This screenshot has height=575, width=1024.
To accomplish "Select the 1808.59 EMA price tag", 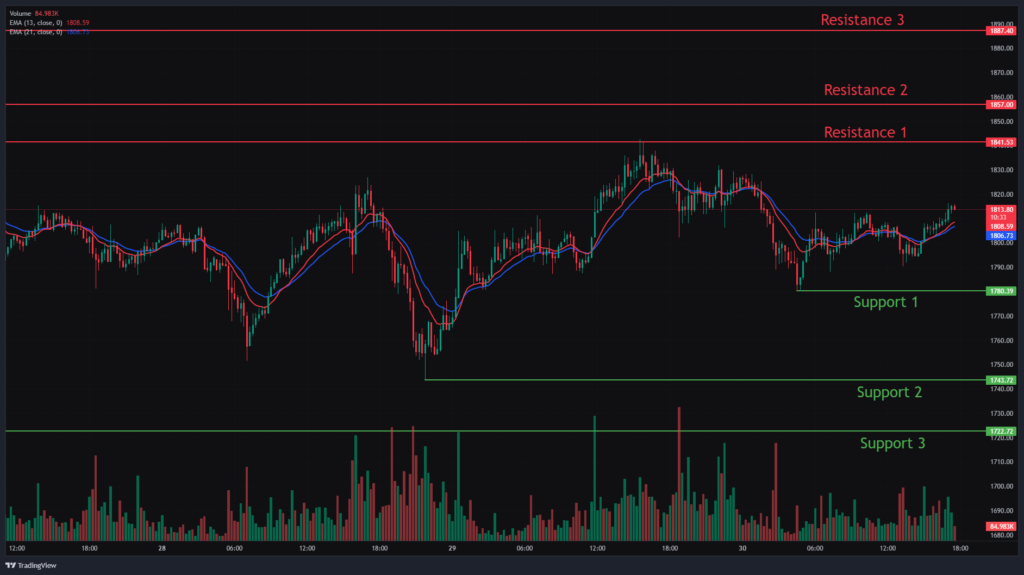I will [1000, 226].
